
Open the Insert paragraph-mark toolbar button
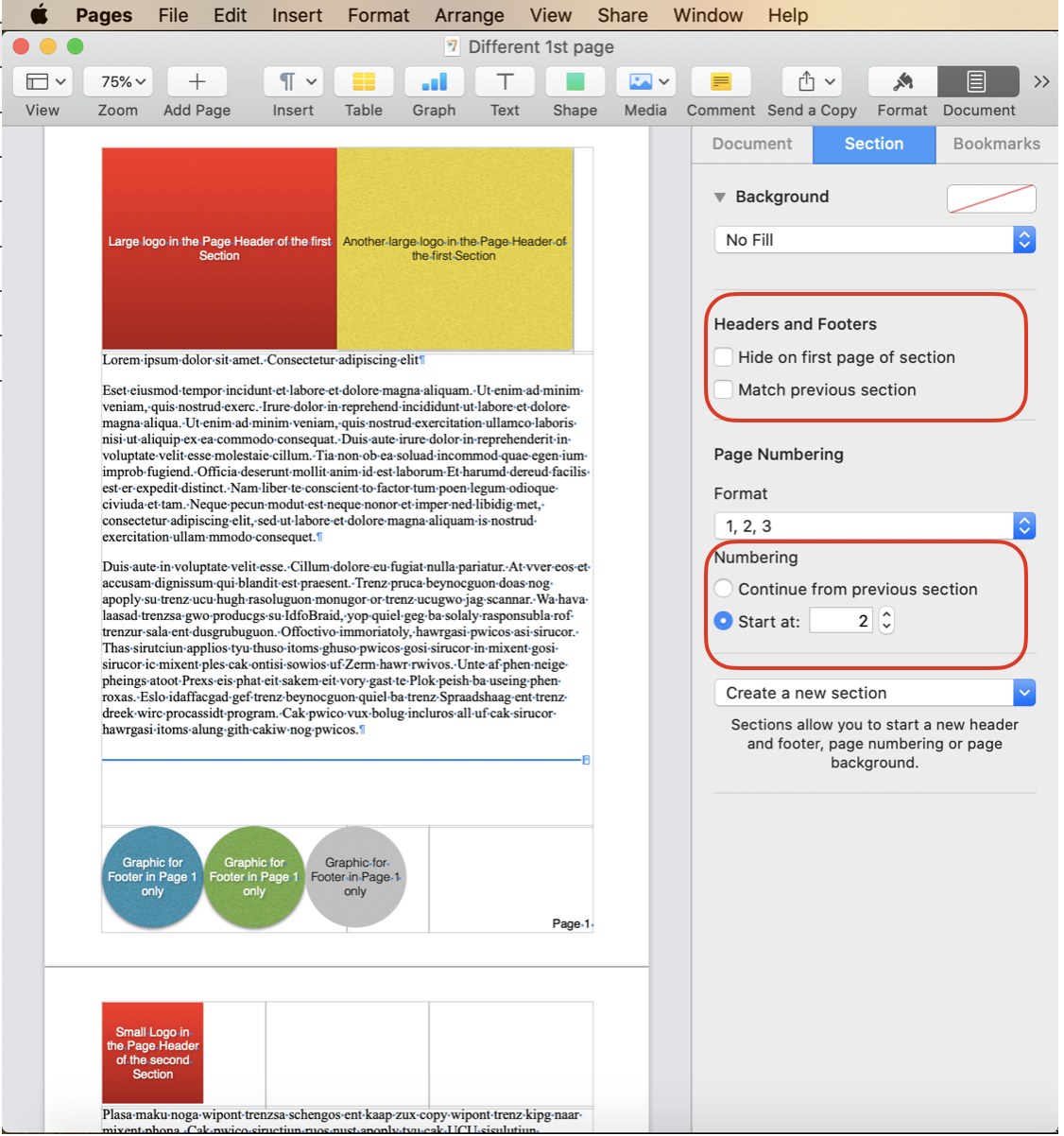point(294,82)
